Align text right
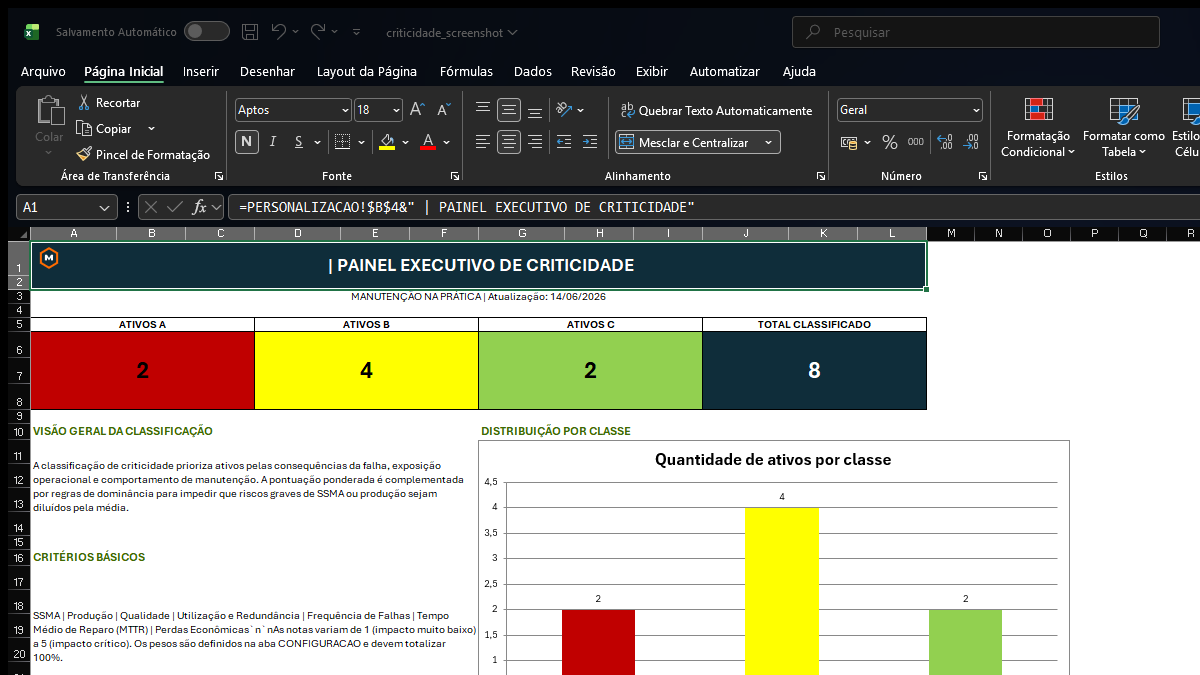Image resolution: width=1200 pixels, height=675 pixels. pos(535,142)
